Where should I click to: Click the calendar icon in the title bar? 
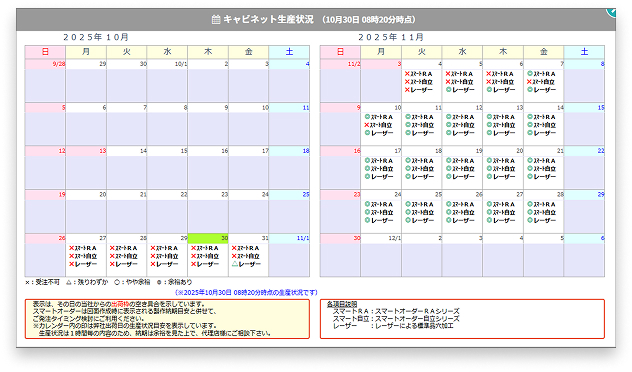(x=216, y=19)
